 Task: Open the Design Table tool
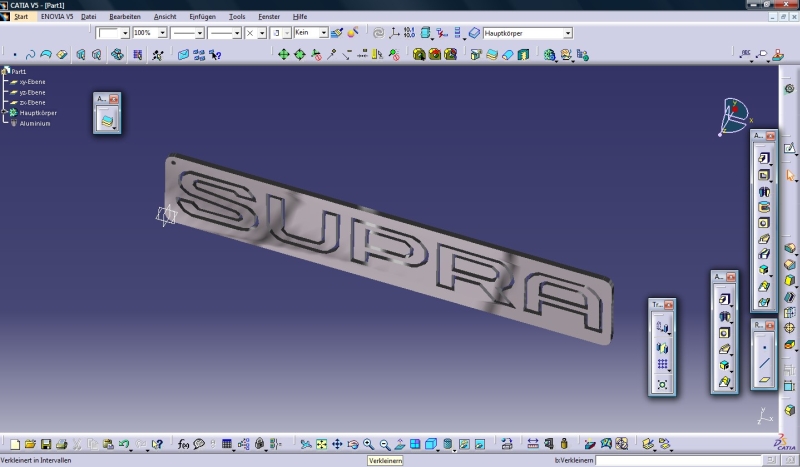227,444
